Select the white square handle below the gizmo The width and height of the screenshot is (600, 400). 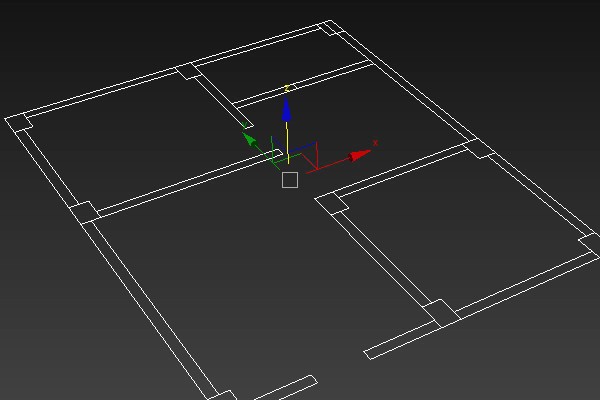tap(290, 180)
